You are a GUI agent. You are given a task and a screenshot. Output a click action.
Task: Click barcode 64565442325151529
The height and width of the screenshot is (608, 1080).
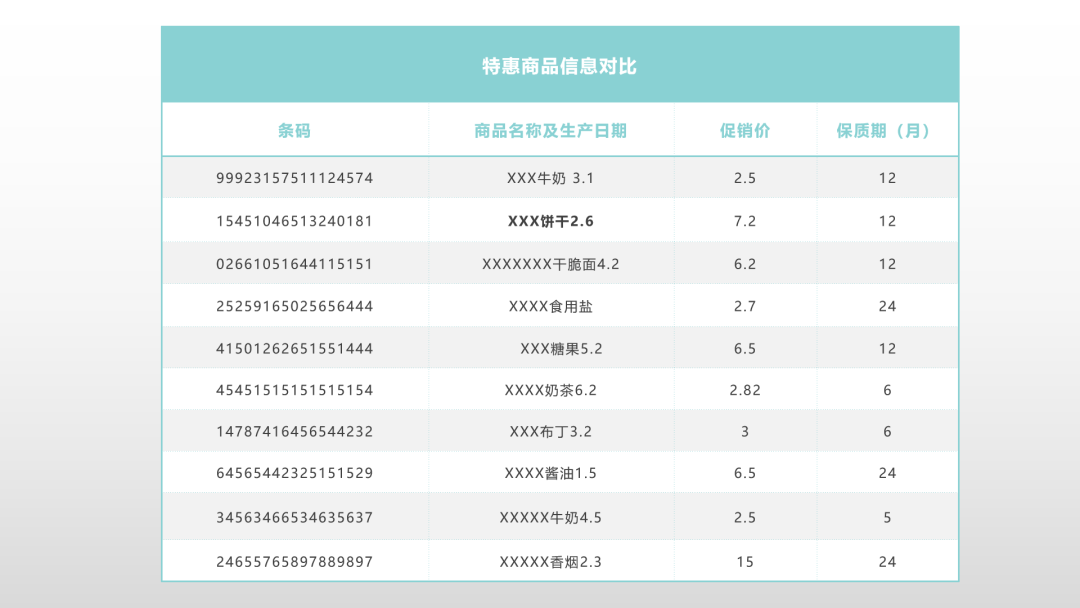point(295,473)
